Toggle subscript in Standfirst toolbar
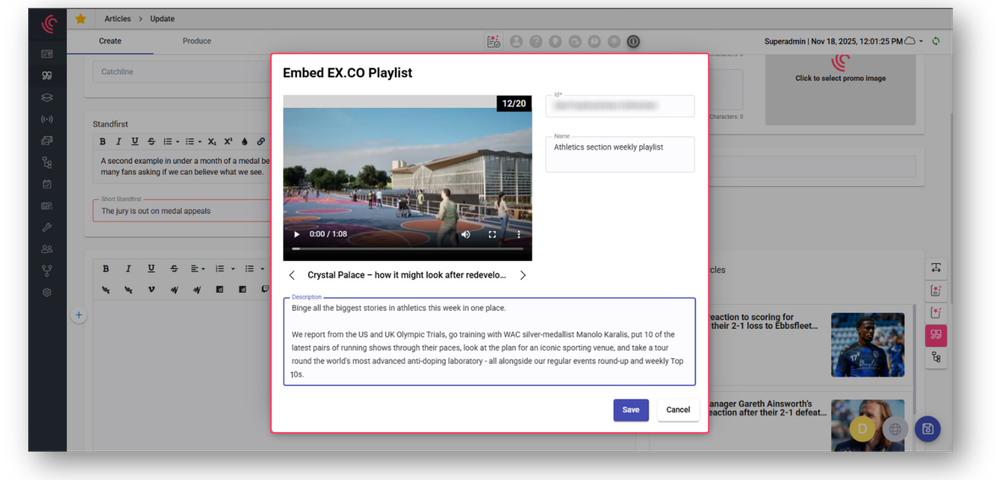Image resolution: width=1000 pixels, height=480 pixels. click(212, 142)
